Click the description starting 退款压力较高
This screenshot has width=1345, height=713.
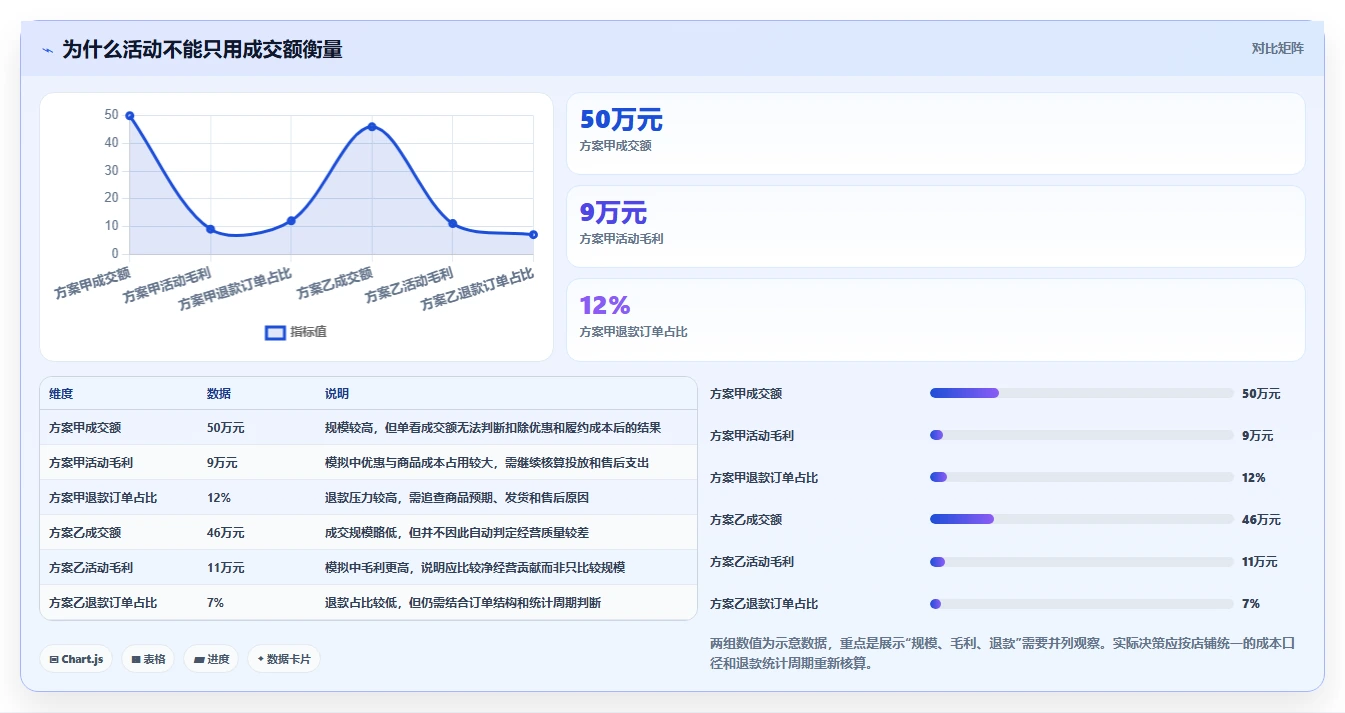click(x=457, y=497)
